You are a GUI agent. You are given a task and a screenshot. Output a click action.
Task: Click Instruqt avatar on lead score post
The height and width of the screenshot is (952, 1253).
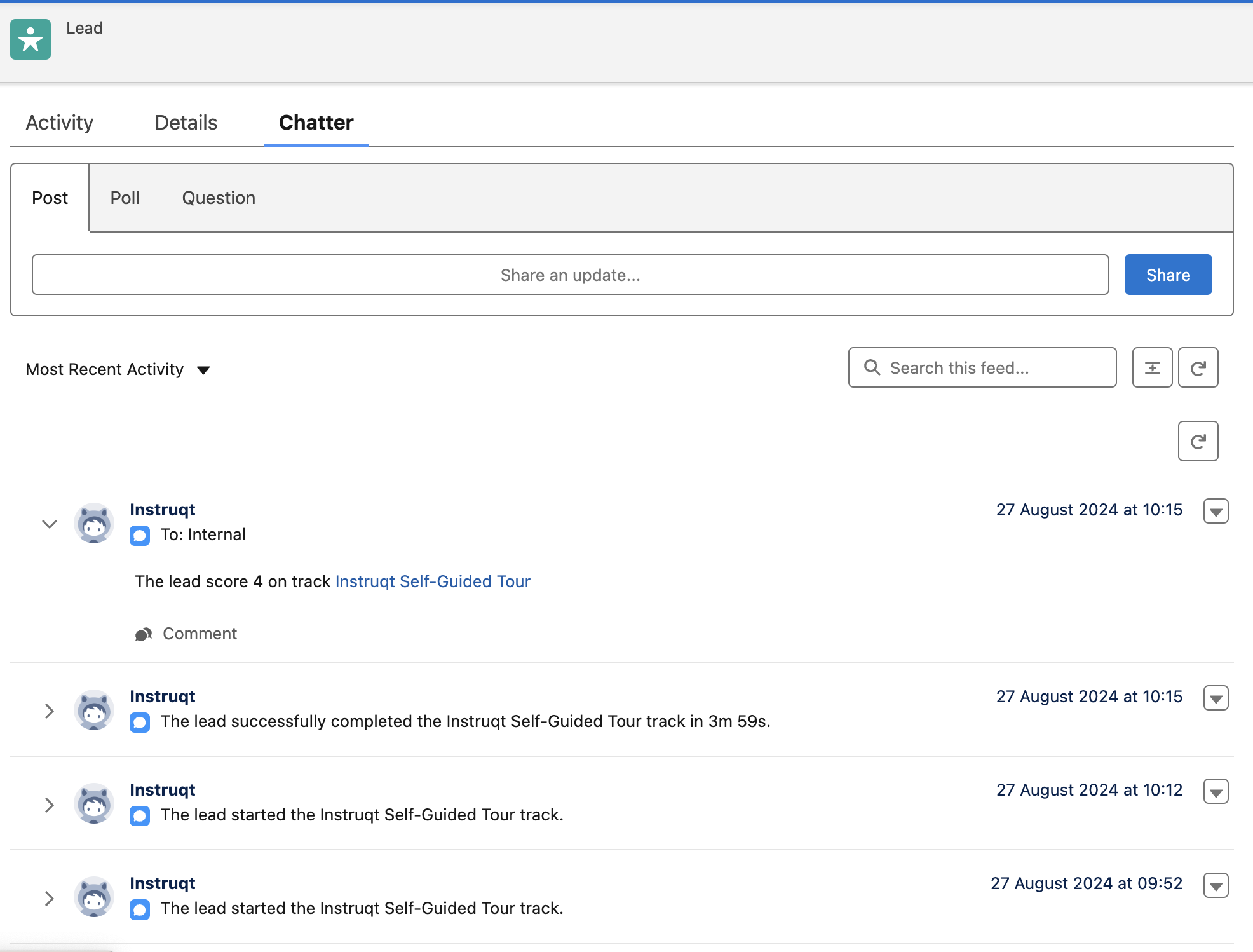(94, 523)
